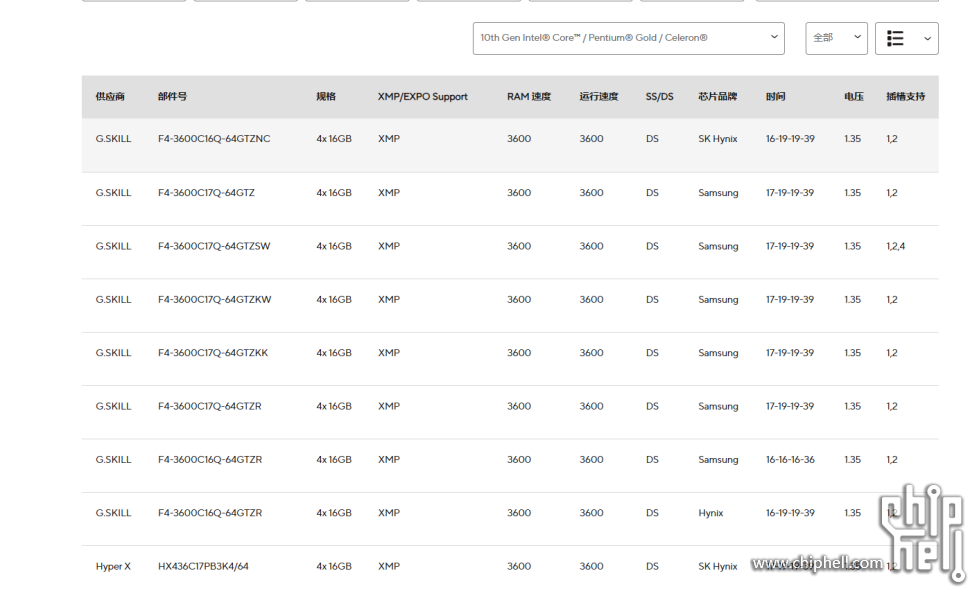Click the 规格 column header

click(x=326, y=97)
